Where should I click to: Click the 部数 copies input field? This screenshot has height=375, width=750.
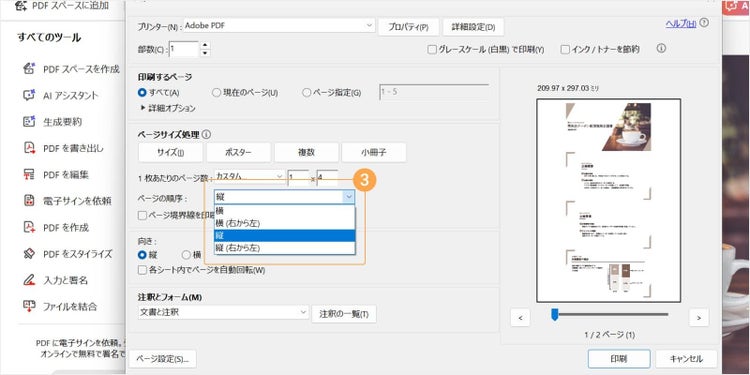183,49
